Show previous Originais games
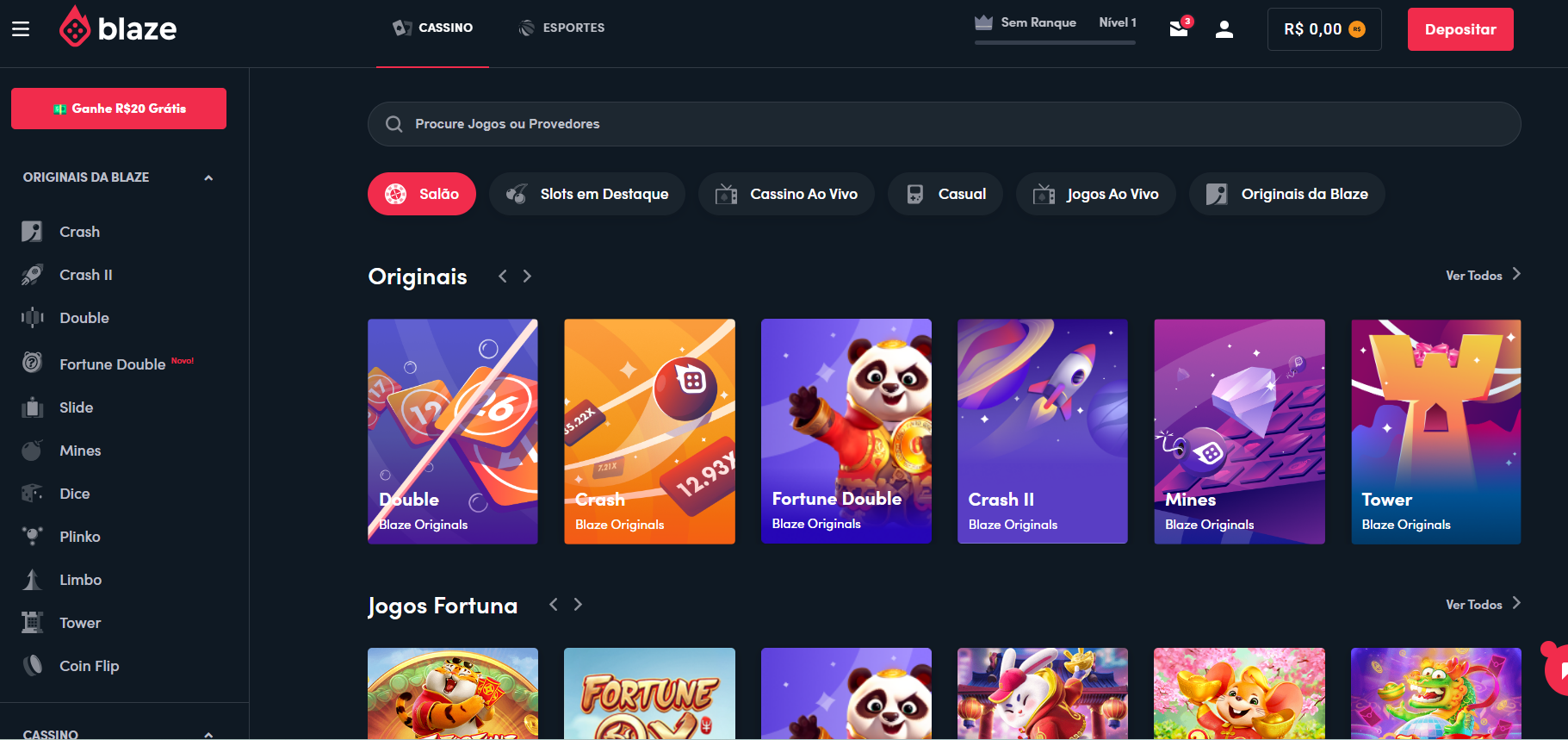 [502, 276]
